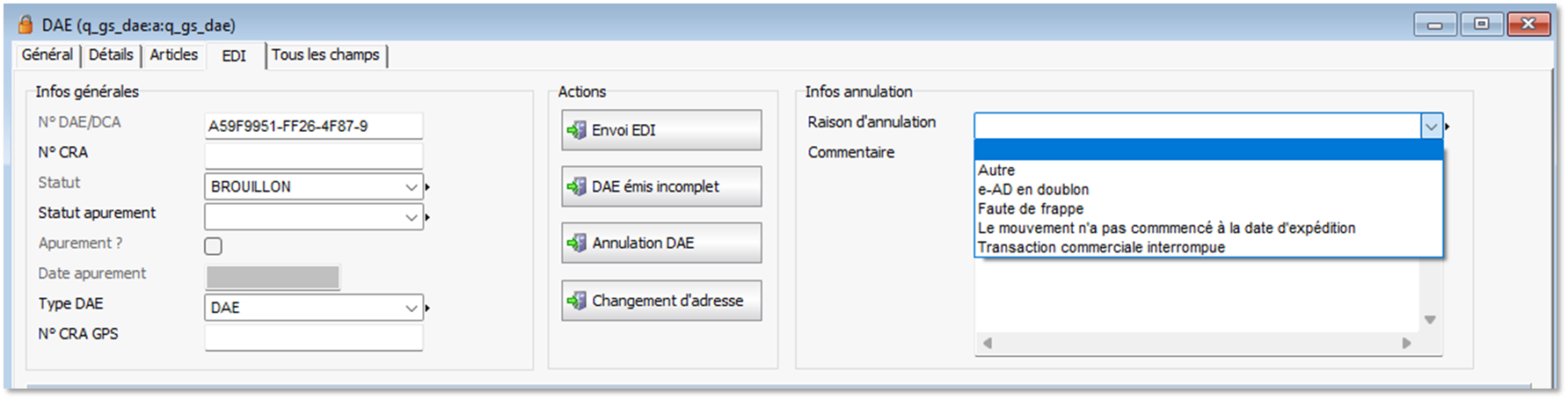Open the Type DAE combo box
This screenshot has width=1568, height=400.
(313, 308)
